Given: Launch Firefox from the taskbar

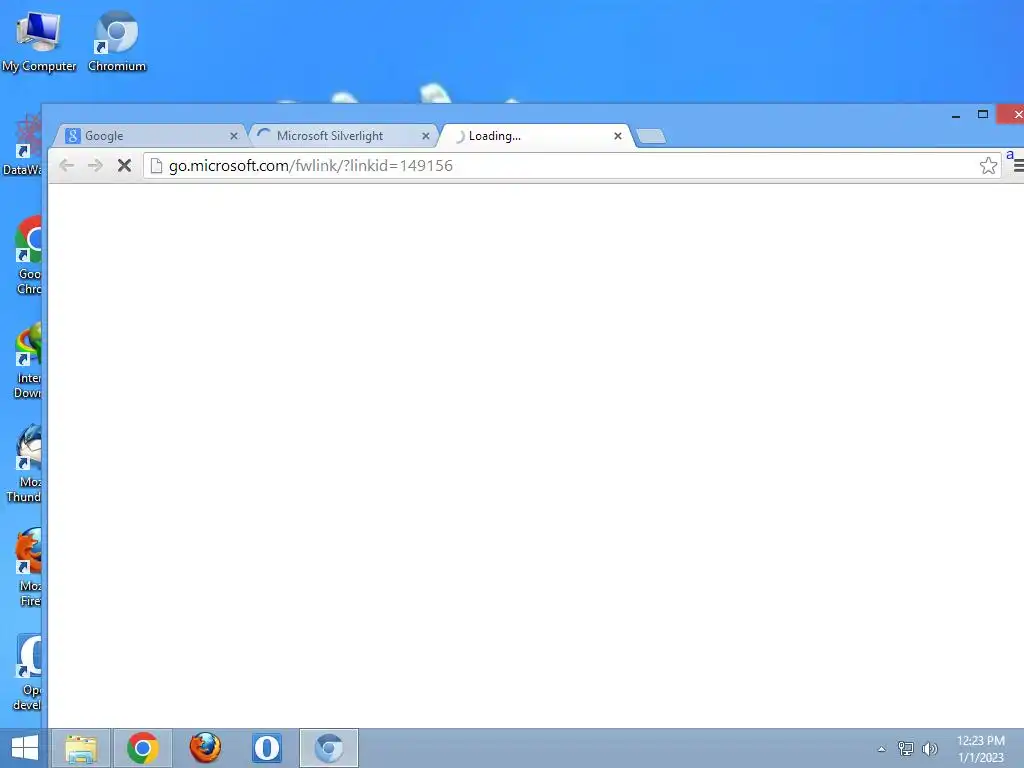Looking at the screenshot, I should 205,748.
